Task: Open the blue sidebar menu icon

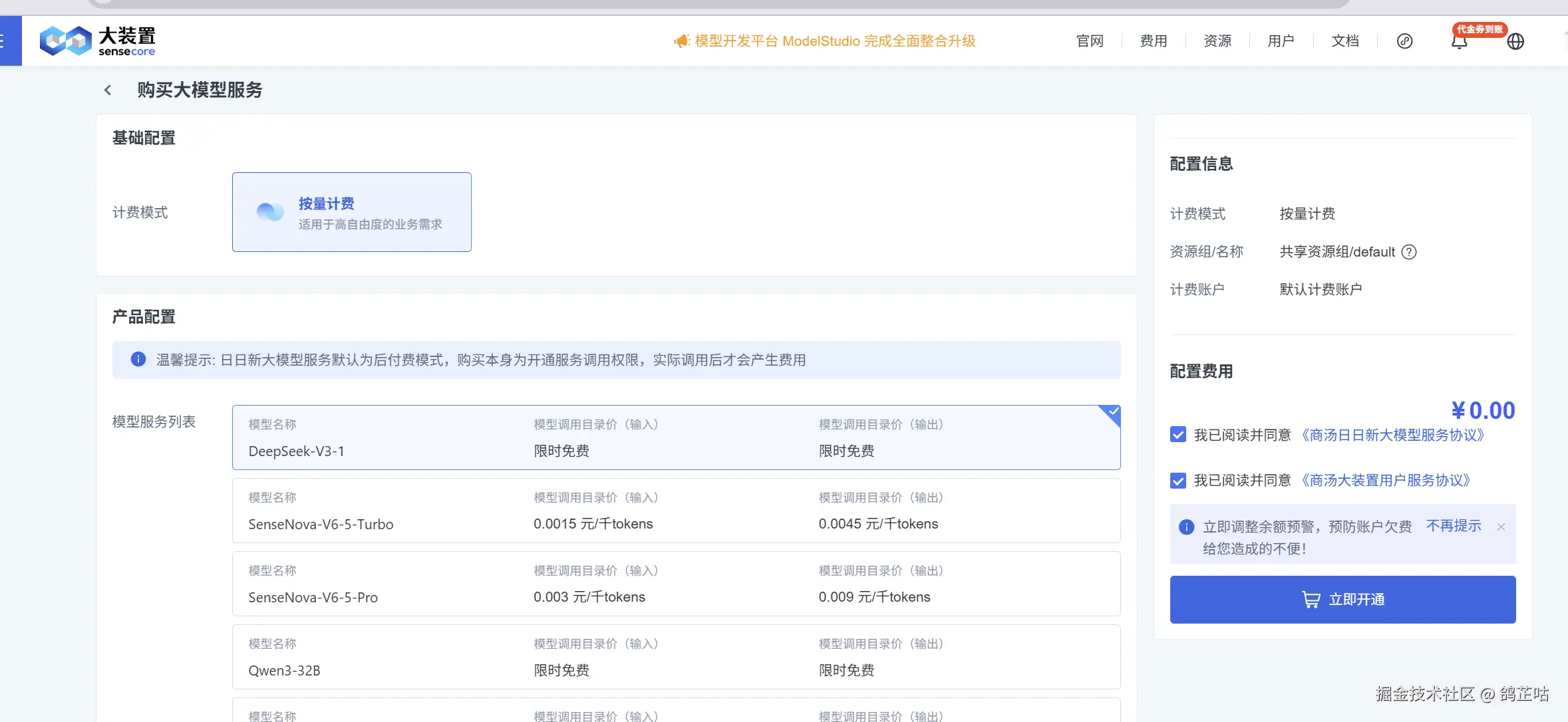Action: (x=5, y=41)
